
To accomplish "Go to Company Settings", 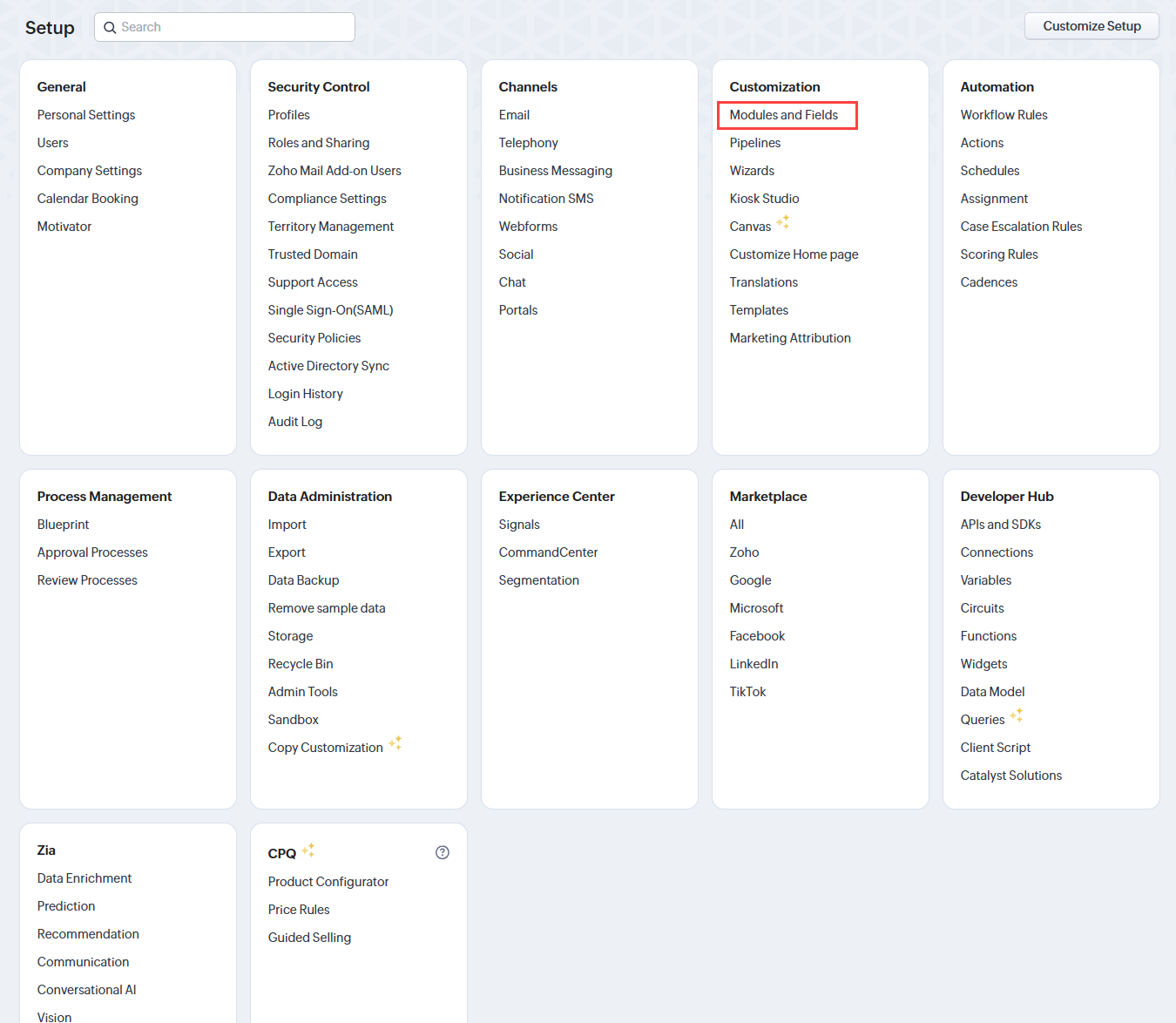I will [90, 171].
